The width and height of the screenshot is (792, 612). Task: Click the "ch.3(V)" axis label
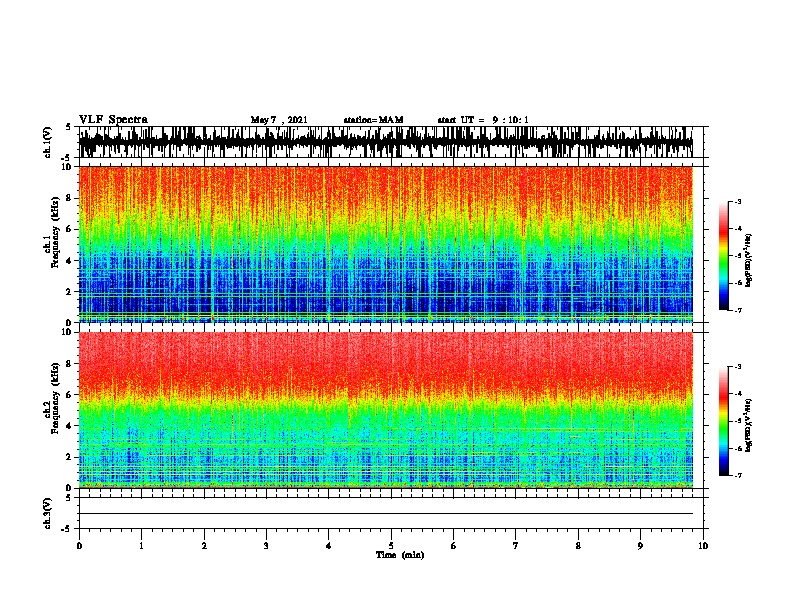(48, 513)
